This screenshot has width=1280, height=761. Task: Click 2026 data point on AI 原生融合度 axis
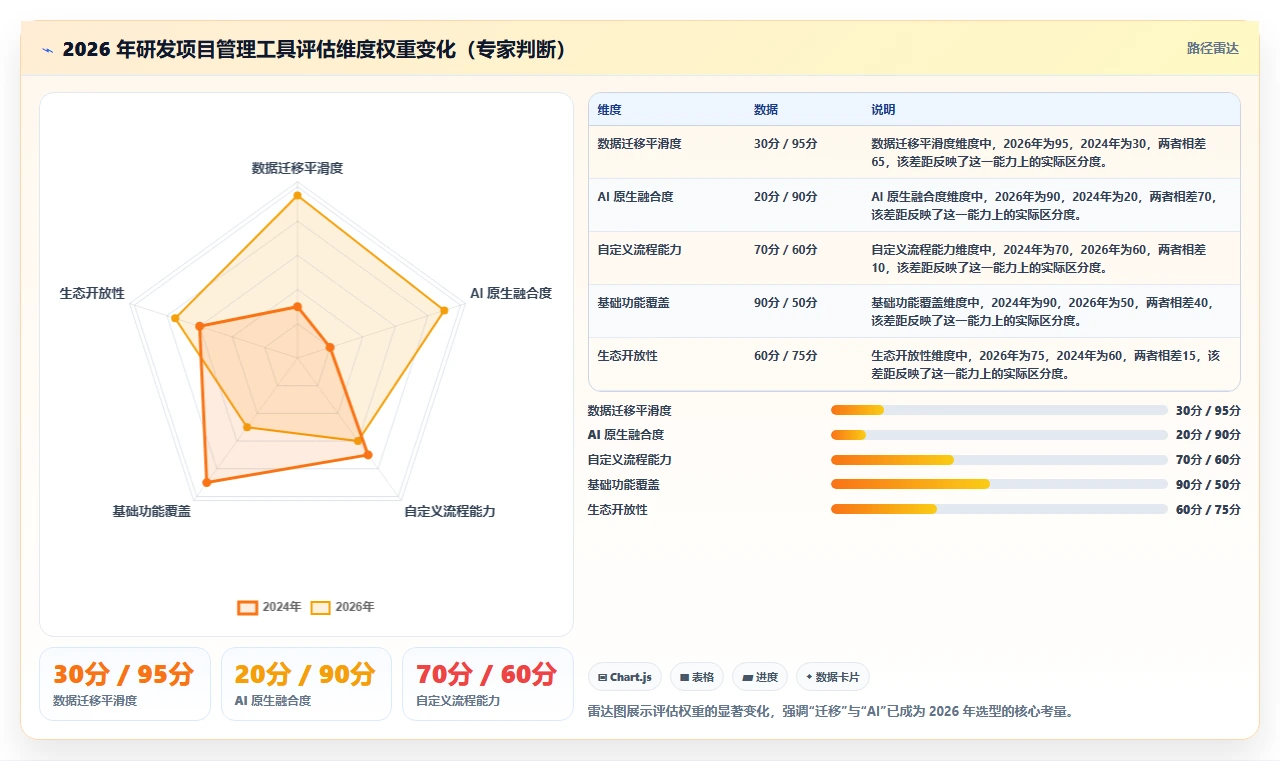click(x=444, y=310)
